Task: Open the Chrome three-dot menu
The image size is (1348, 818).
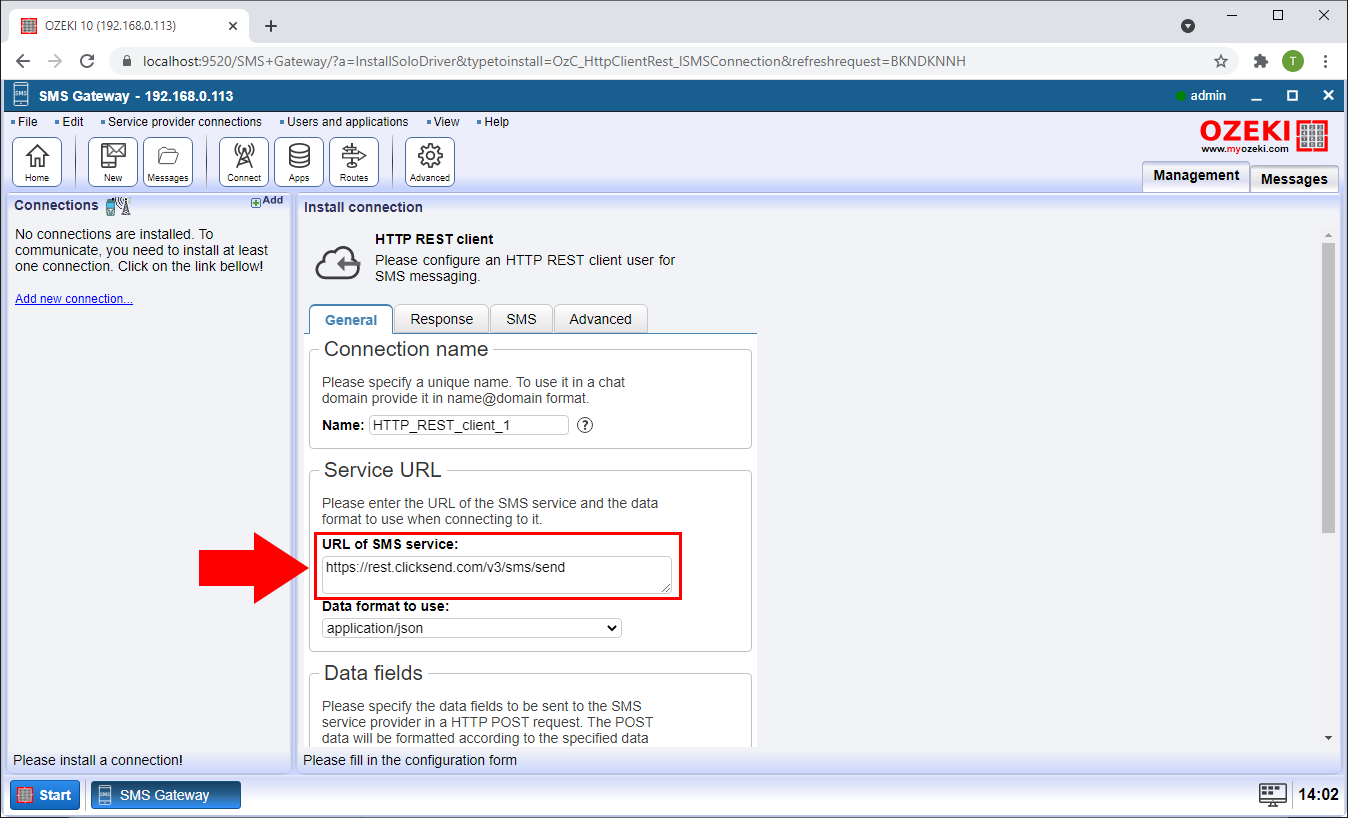Action: (x=1326, y=61)
